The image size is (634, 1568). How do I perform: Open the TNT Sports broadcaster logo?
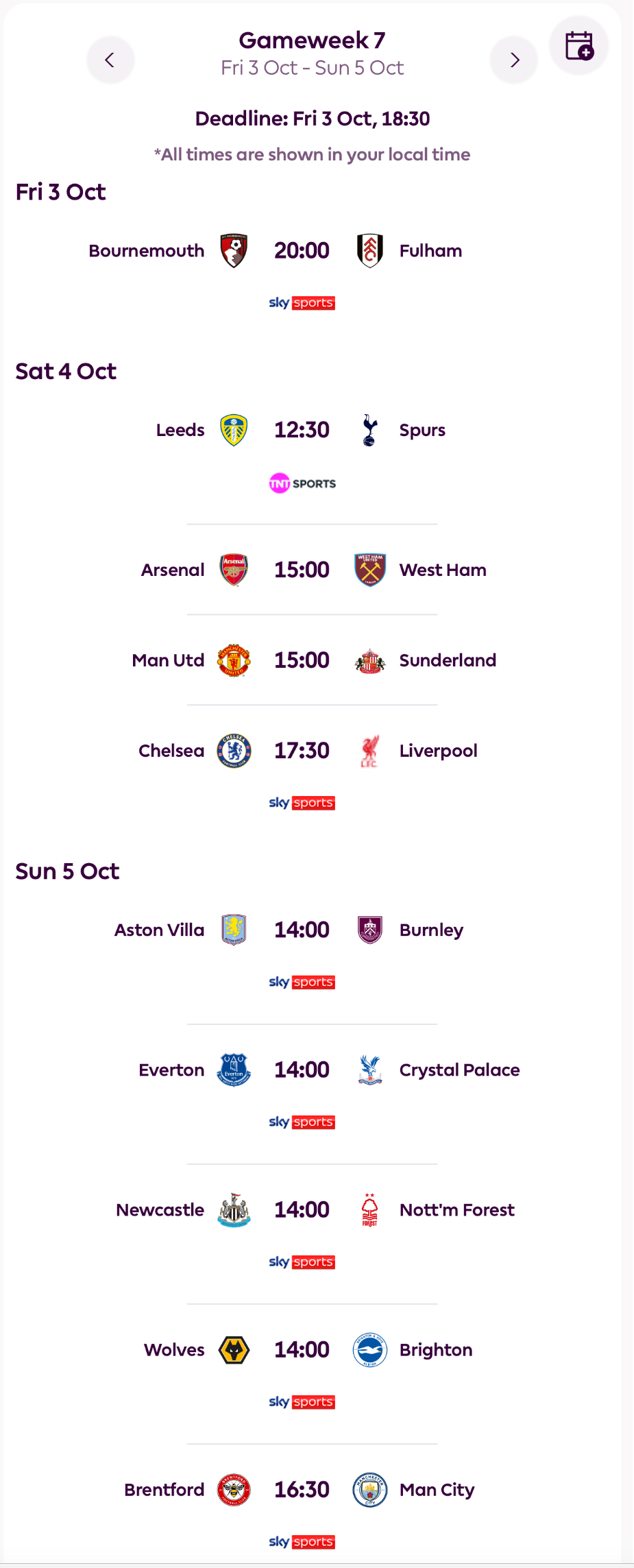coord(302,484)
